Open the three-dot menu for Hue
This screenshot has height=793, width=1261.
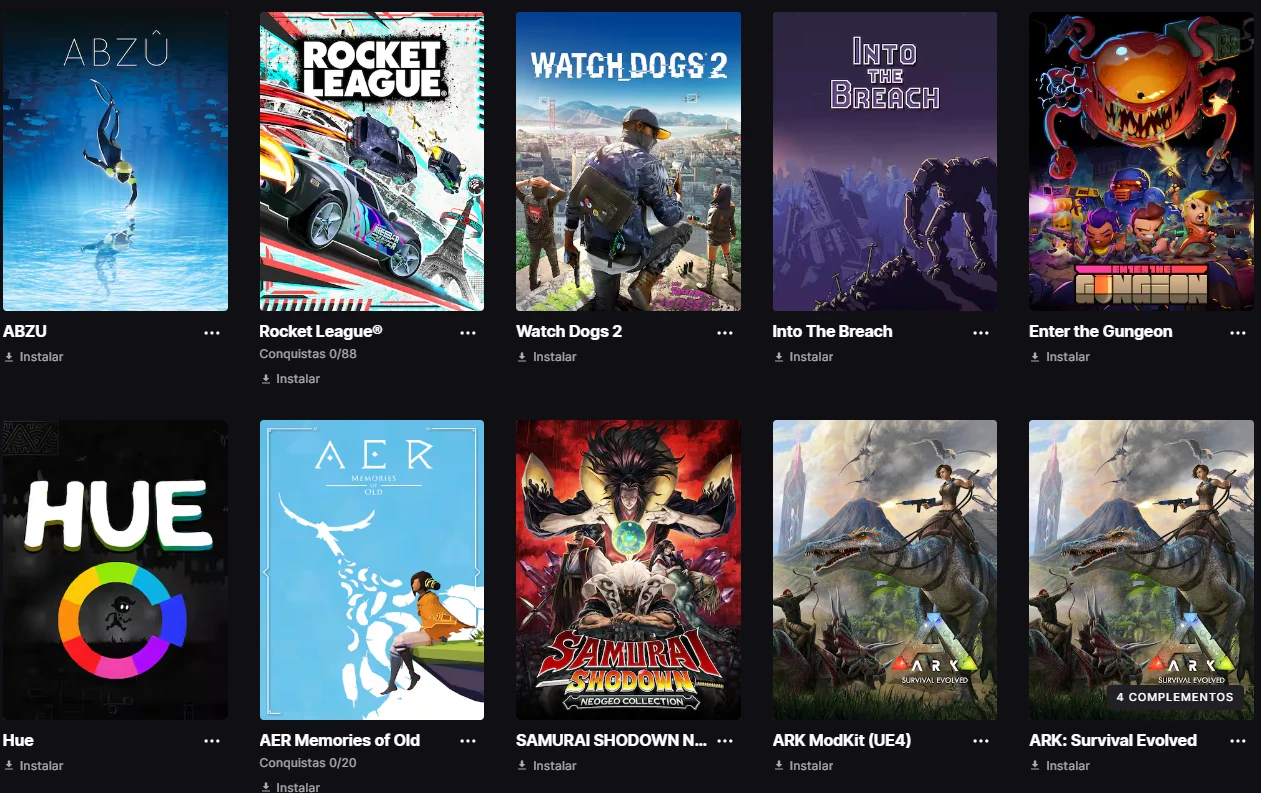(212, 741)
